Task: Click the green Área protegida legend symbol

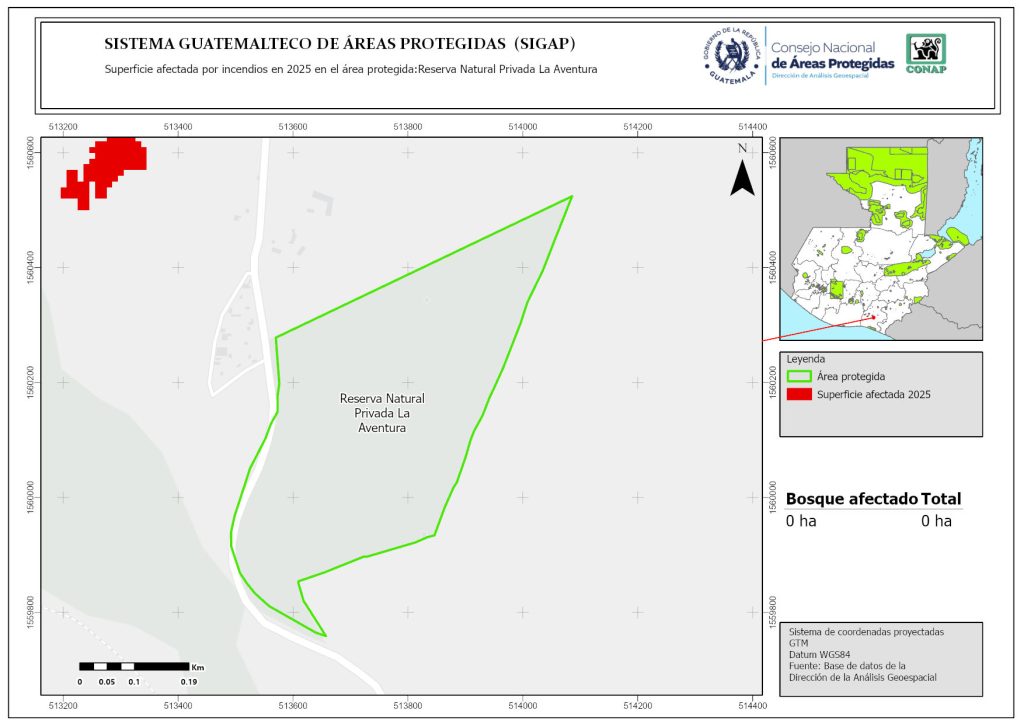Action: coord(798,376)
